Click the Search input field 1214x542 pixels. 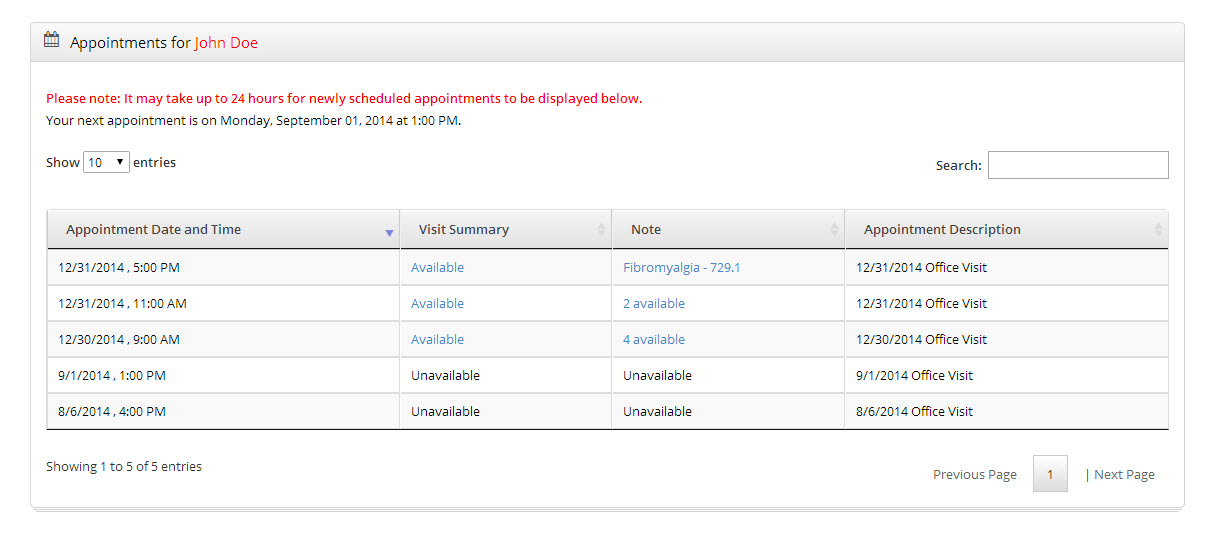coord(1078,165)
